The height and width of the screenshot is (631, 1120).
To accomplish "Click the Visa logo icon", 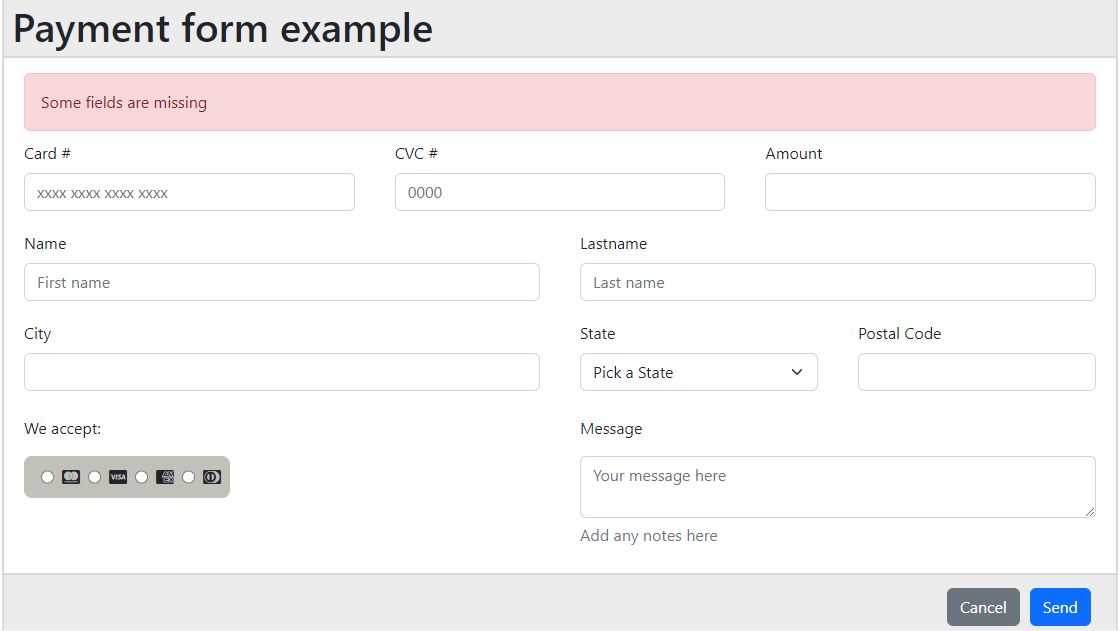I will tap(117, 477).
